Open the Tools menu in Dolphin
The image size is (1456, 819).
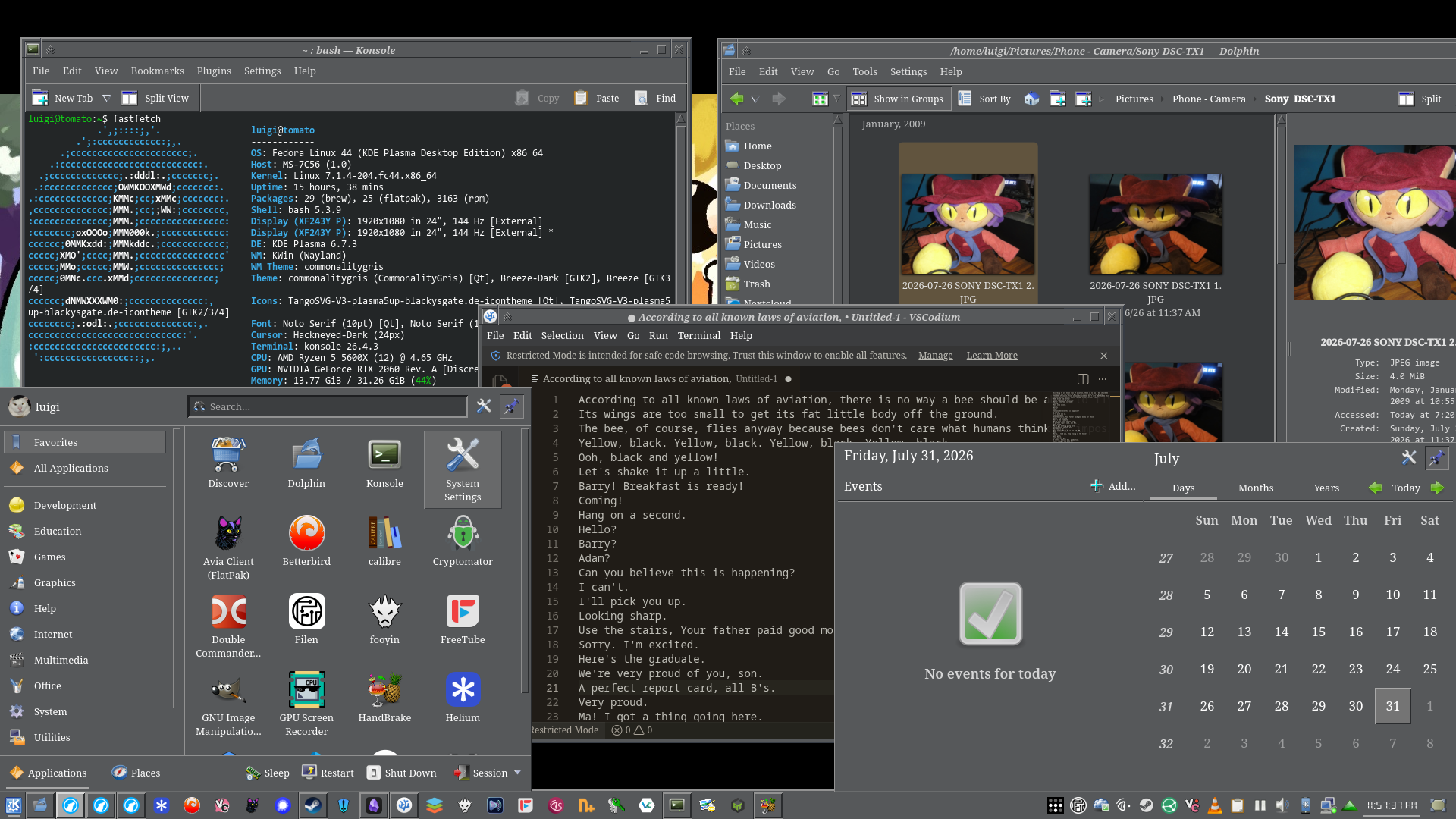tap(864, 71)
